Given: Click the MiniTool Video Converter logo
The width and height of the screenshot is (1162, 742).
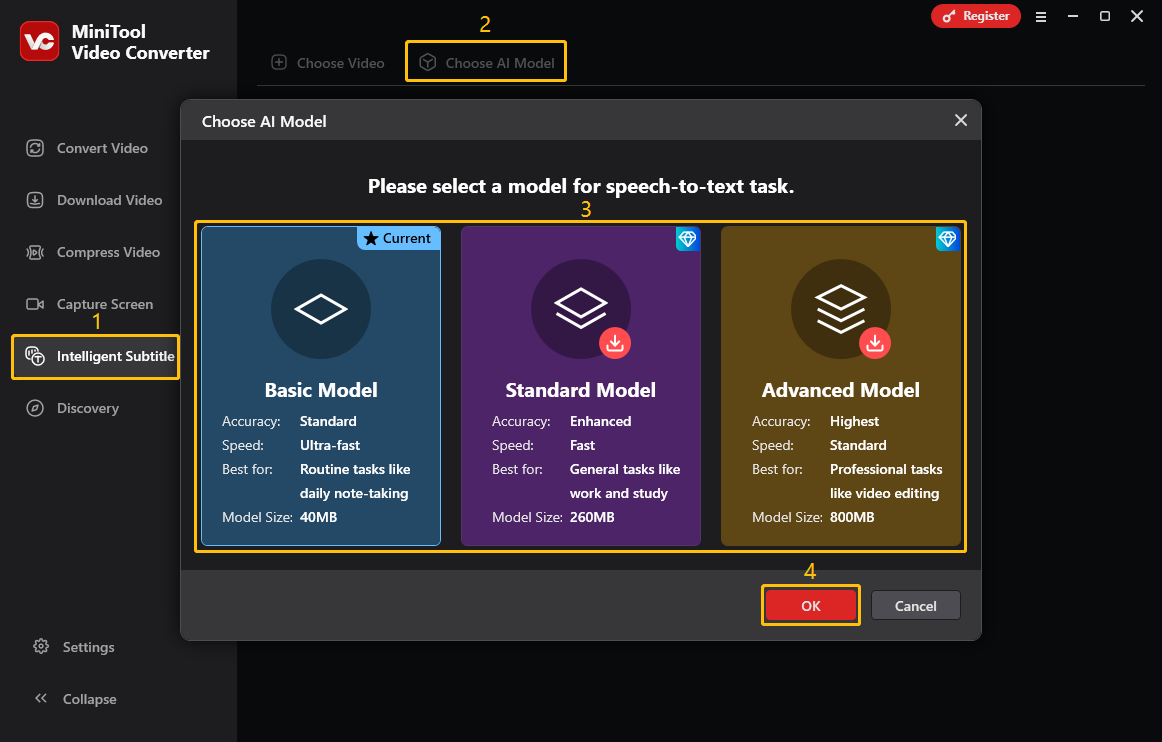Looking at the screenshot, I should [39, 42].
